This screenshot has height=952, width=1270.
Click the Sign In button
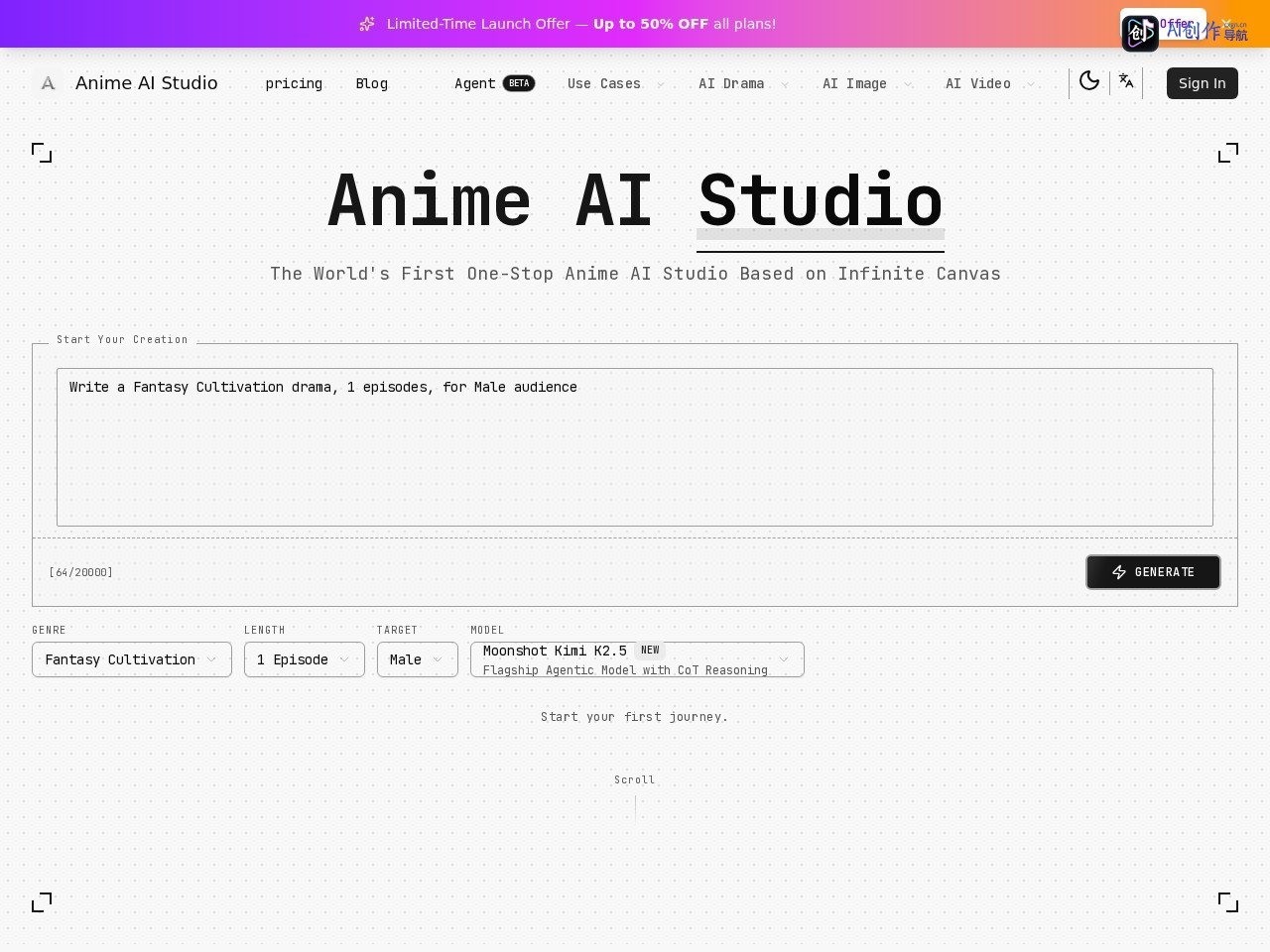coord(1203,83)
